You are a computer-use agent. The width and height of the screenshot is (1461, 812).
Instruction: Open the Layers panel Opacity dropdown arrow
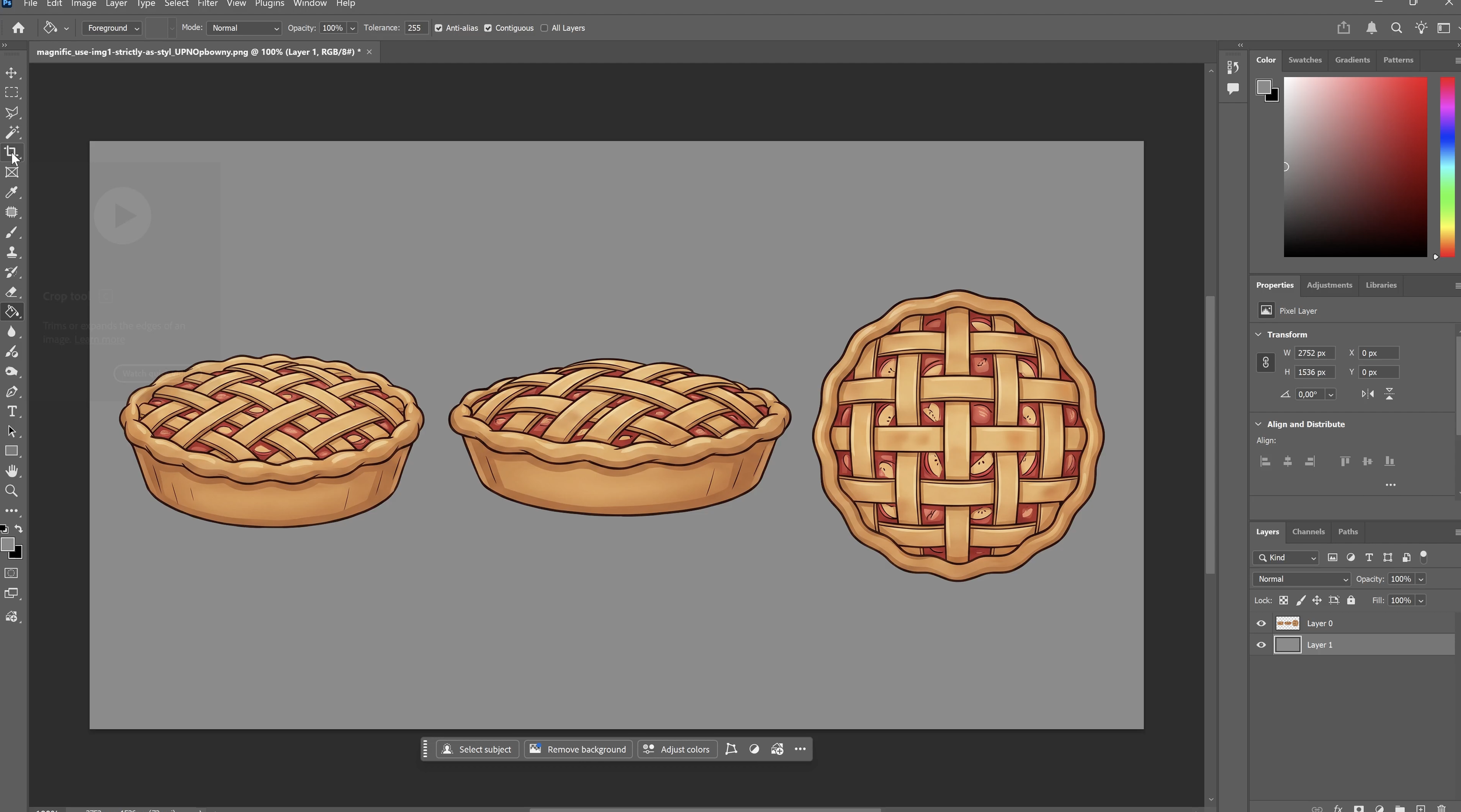1421,579
